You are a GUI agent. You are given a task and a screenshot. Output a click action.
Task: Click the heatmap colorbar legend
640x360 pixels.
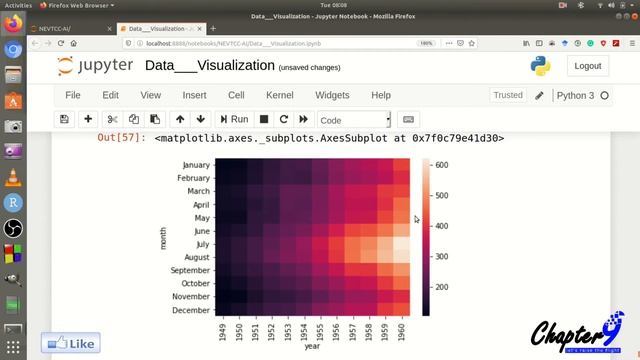click(426, 237)
